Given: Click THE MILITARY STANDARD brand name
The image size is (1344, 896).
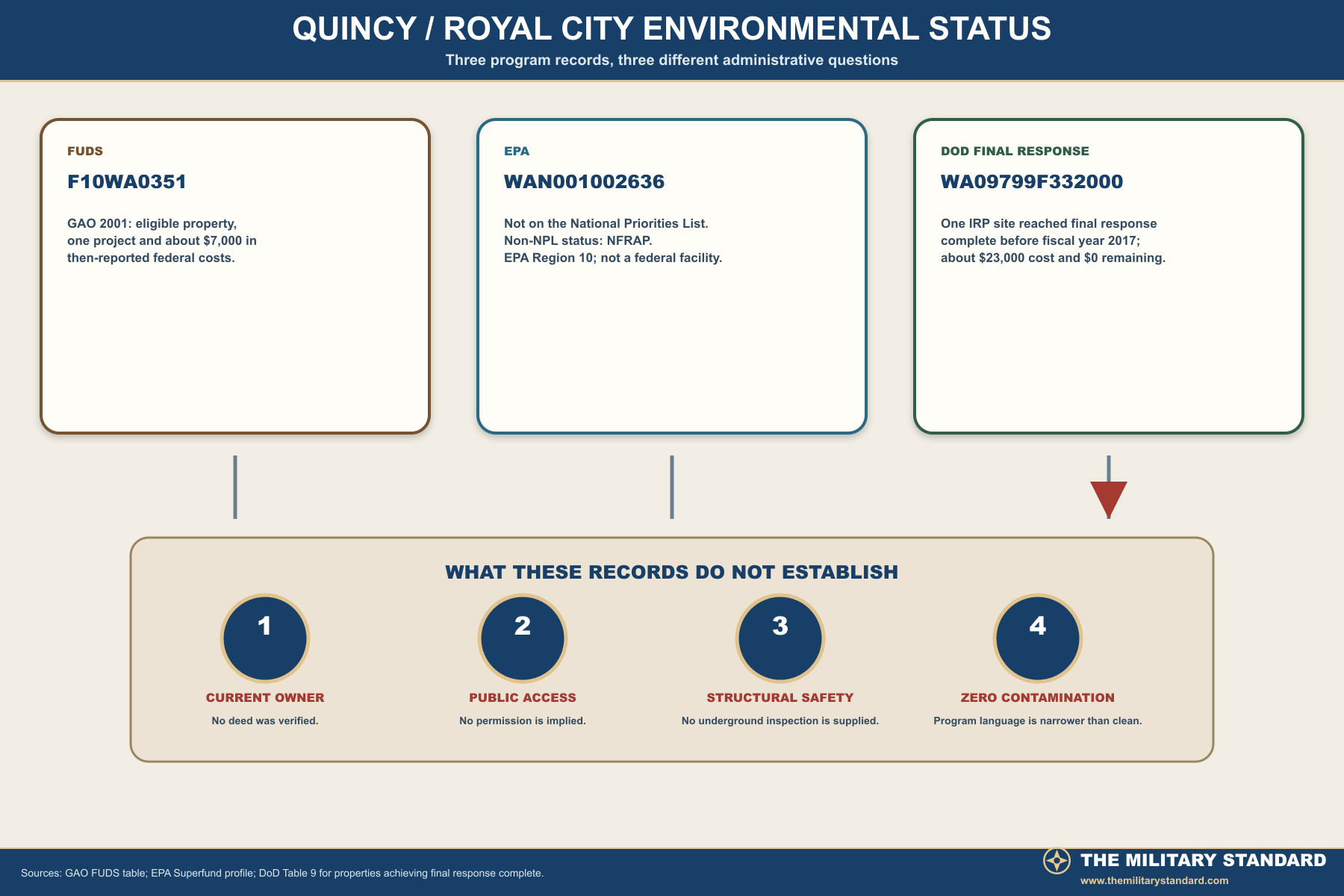Looking at the screenshot, I should 1204,860.
